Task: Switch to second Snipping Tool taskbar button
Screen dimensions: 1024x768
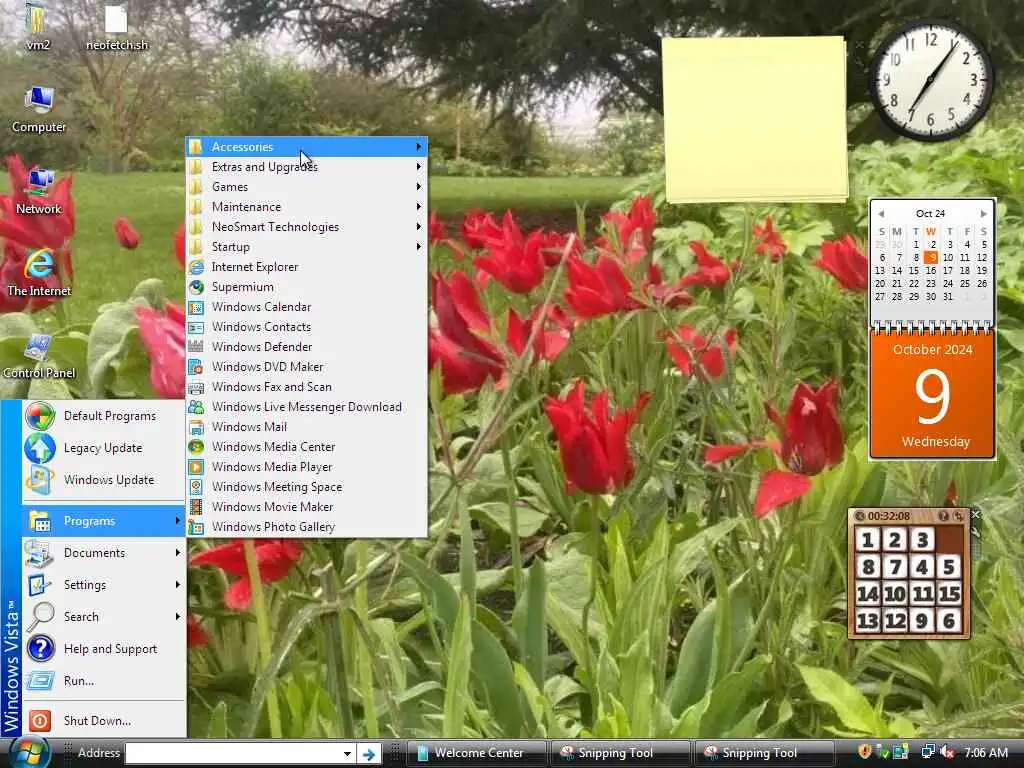Action: click(x=764, y=753)
